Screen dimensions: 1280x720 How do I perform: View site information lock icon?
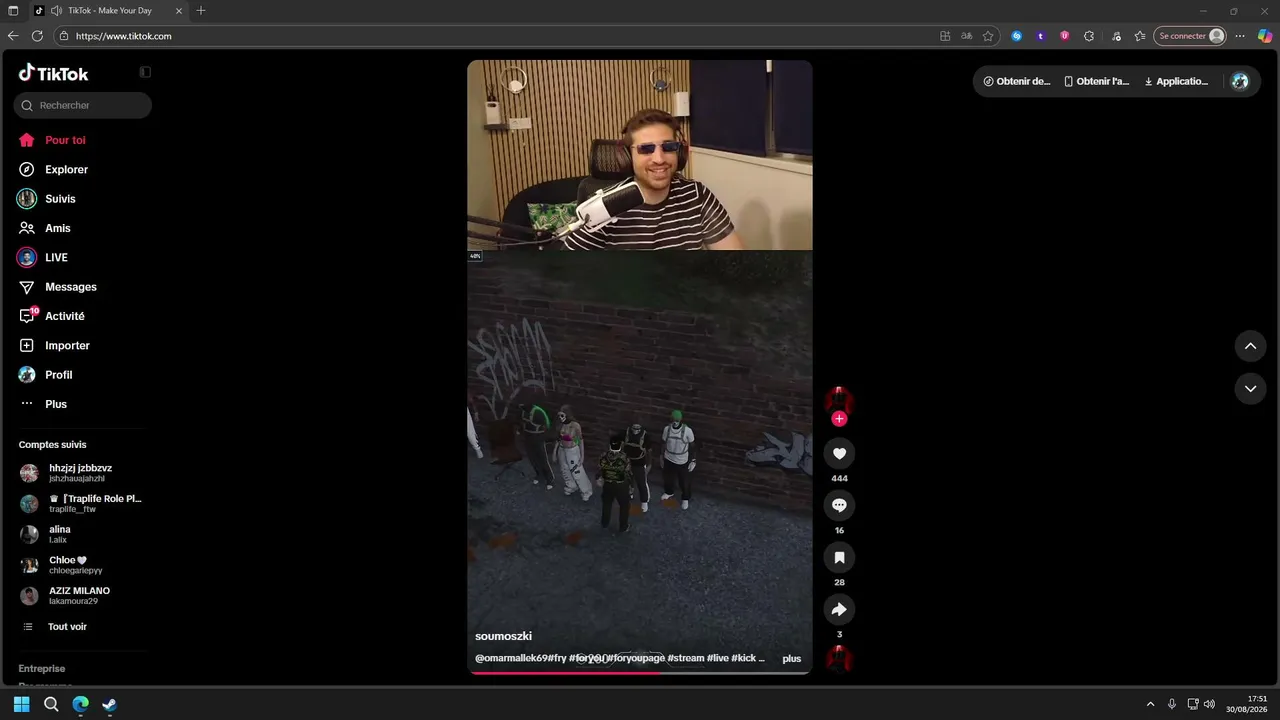(64, 36)
